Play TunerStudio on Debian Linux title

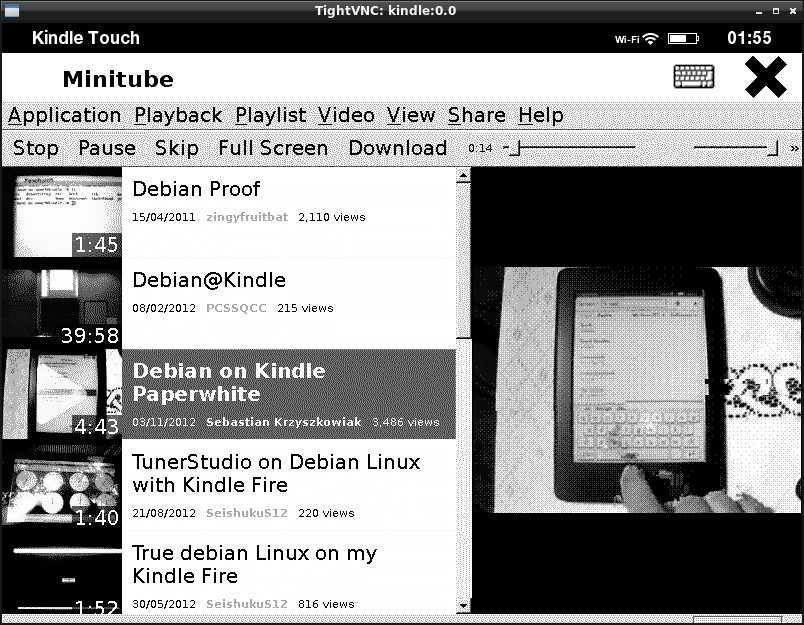[276, 473]
